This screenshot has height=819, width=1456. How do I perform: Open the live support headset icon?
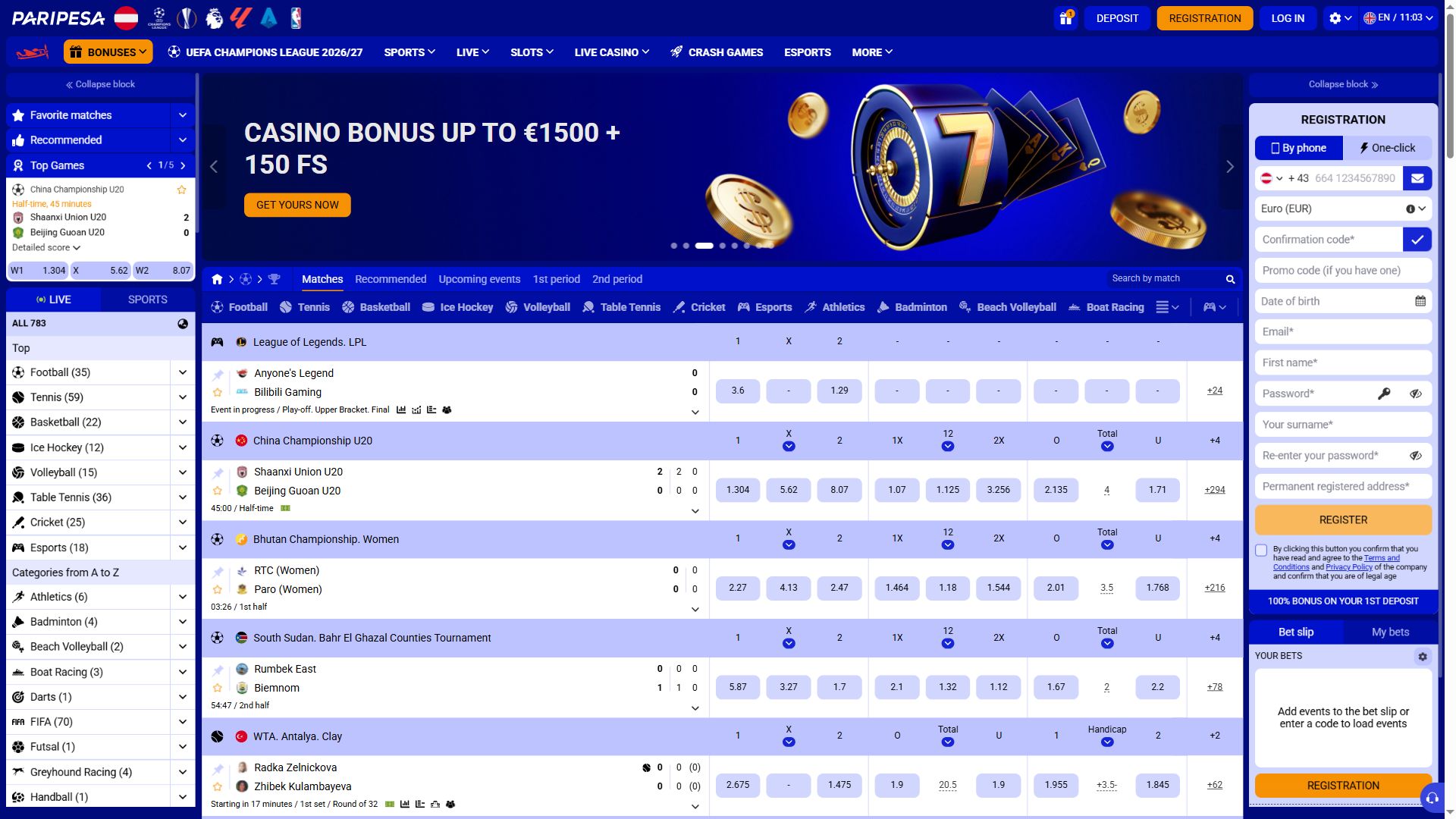click(x=1432, y=798)
